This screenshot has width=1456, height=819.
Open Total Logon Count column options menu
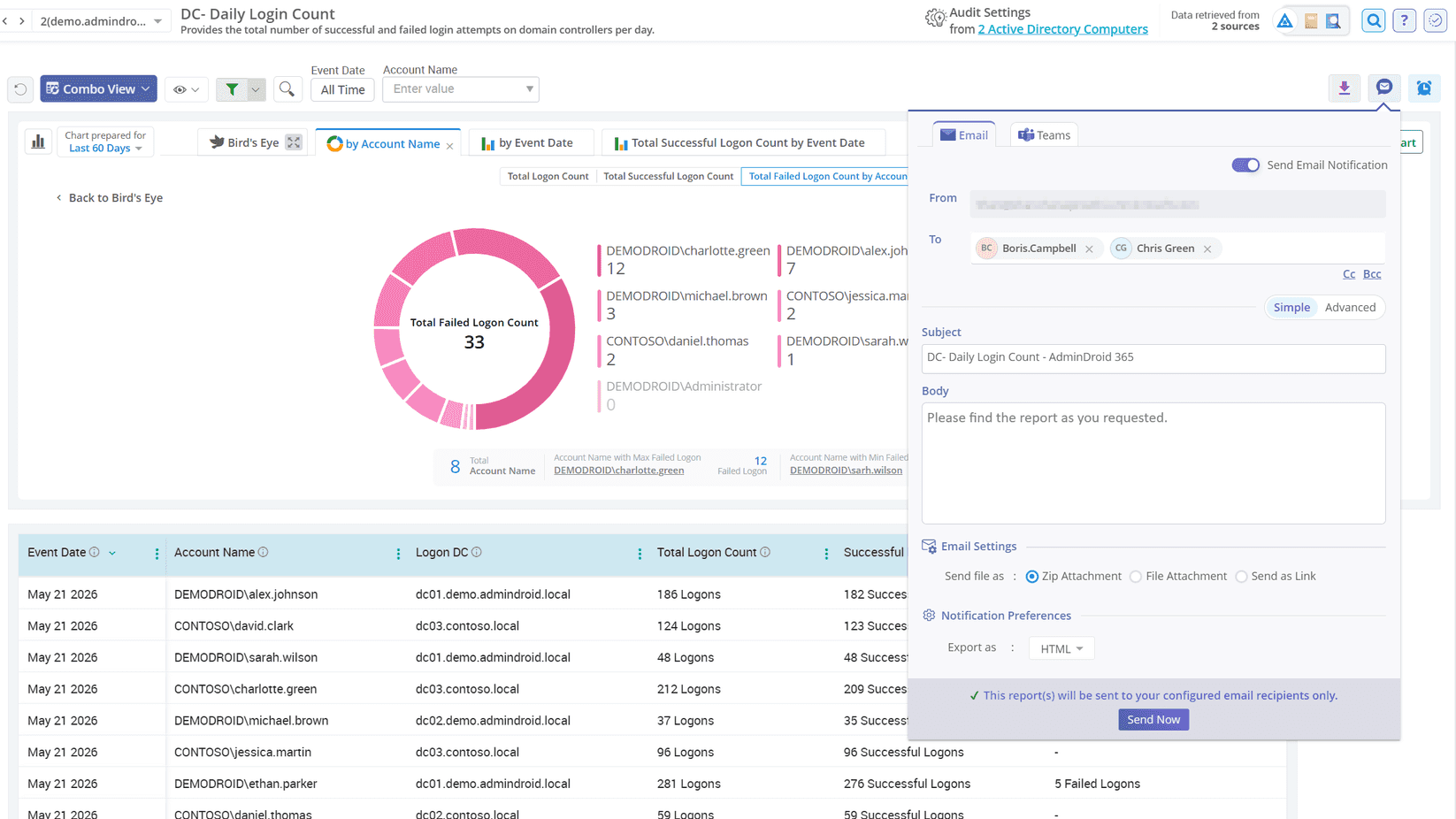826,554
